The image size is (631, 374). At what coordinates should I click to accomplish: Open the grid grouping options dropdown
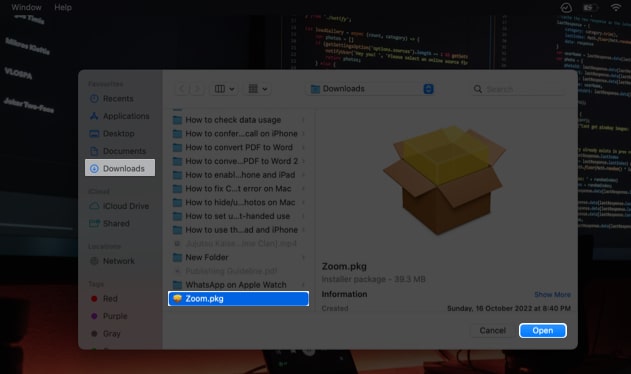tap(258, 89)
